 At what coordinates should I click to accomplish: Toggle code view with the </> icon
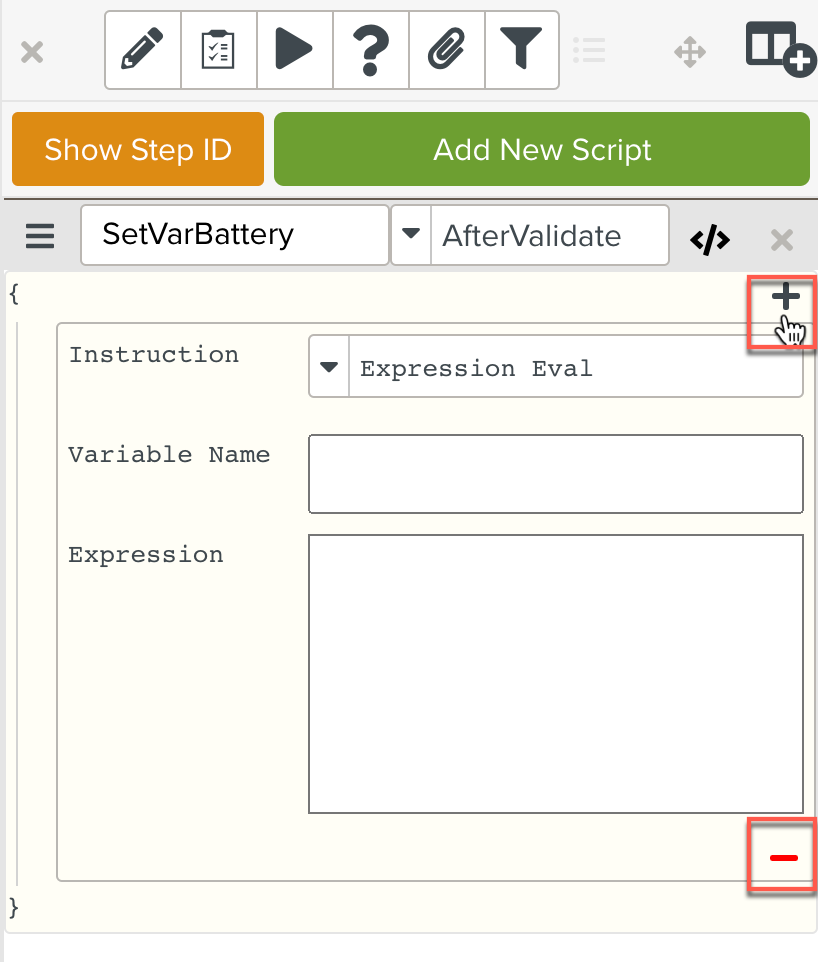[x=710, y=239]
